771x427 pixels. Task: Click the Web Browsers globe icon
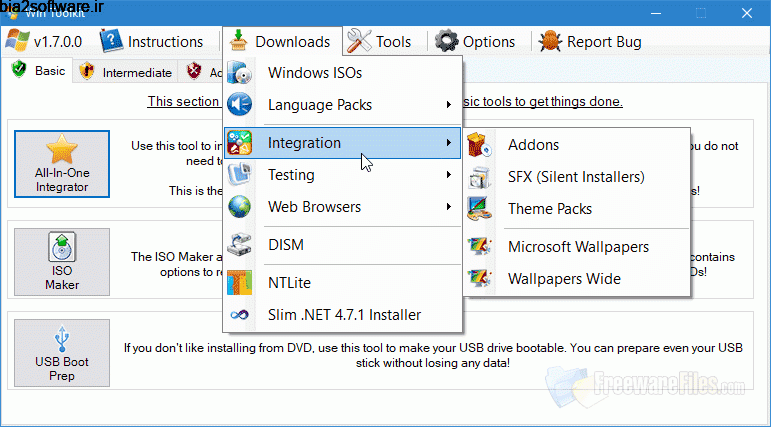[x=240, y=207]
